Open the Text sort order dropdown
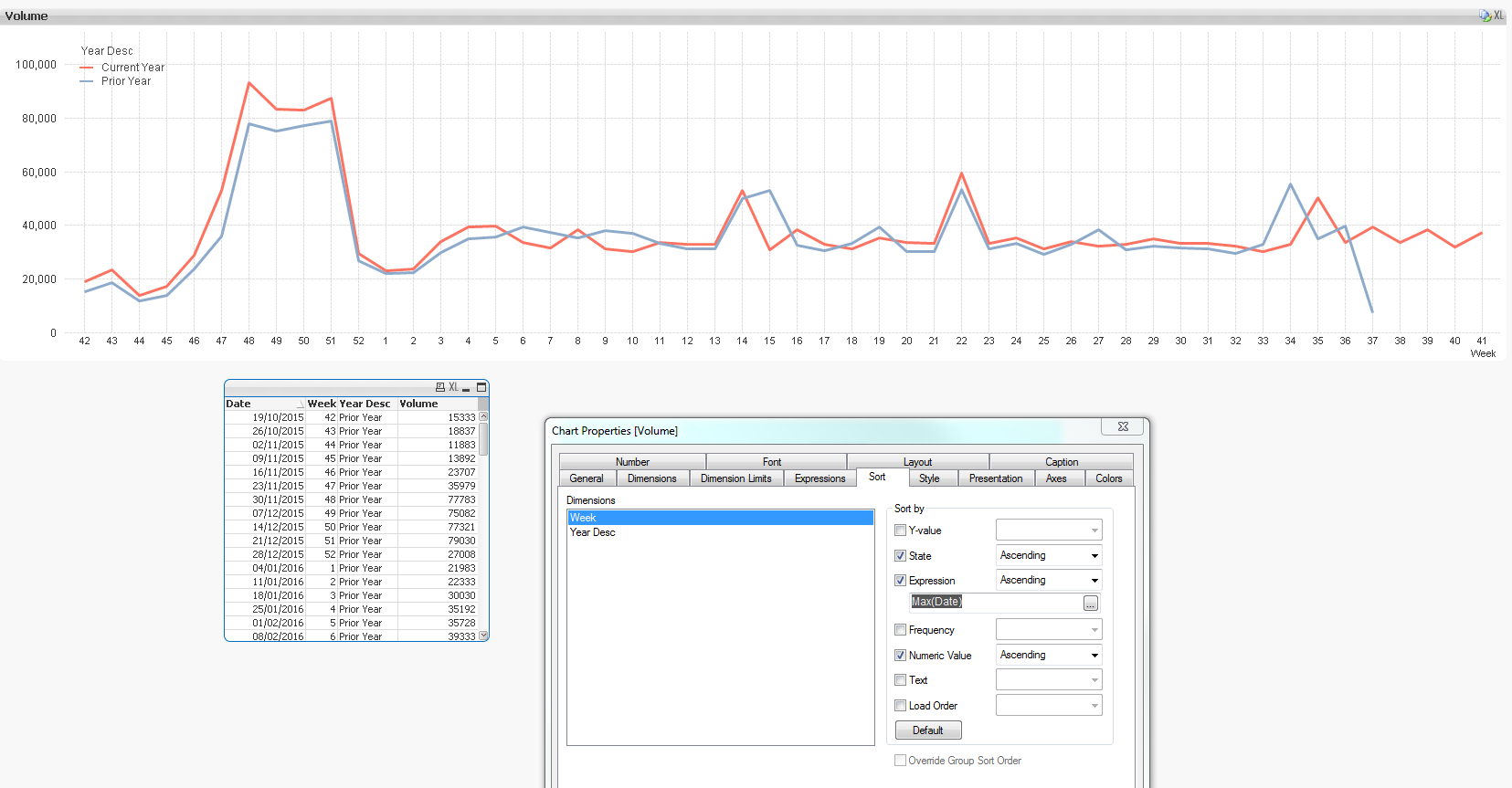Image resolution: width=1512 pixels, height=788 pixels. pos(1049,679)
